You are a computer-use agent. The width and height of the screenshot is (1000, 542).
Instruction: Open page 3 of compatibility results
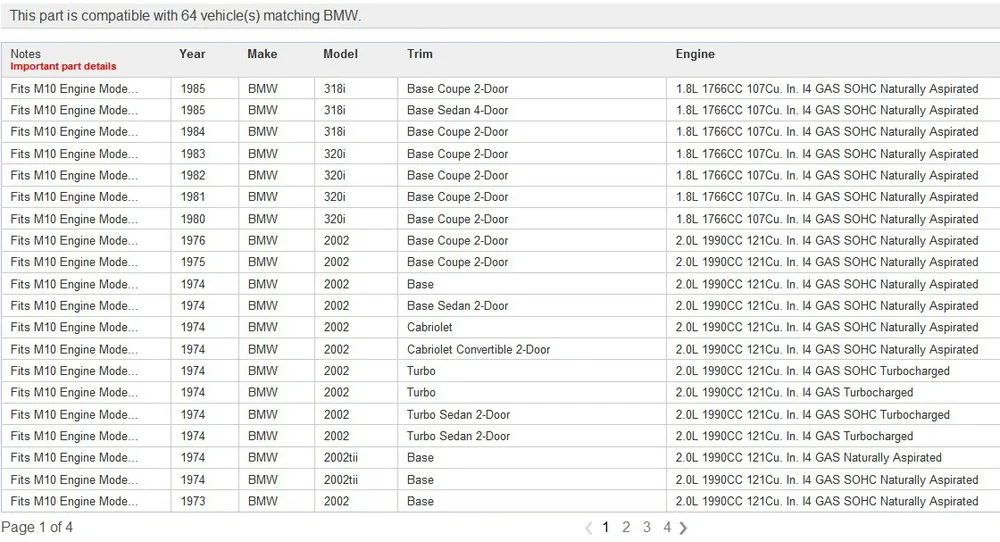(x=647, y=527)
